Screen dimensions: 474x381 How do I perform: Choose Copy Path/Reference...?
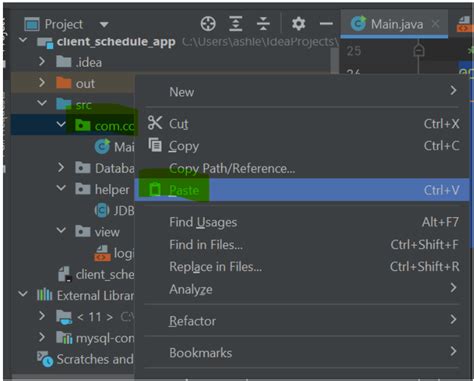302,168
